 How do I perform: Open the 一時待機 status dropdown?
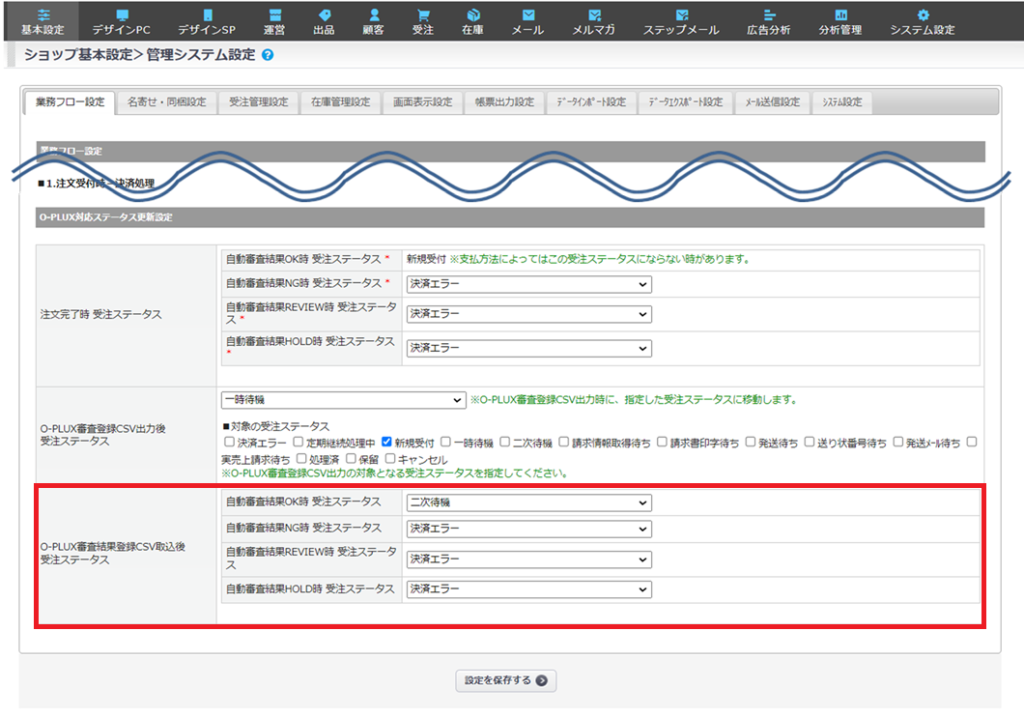(x=343, y=400)
